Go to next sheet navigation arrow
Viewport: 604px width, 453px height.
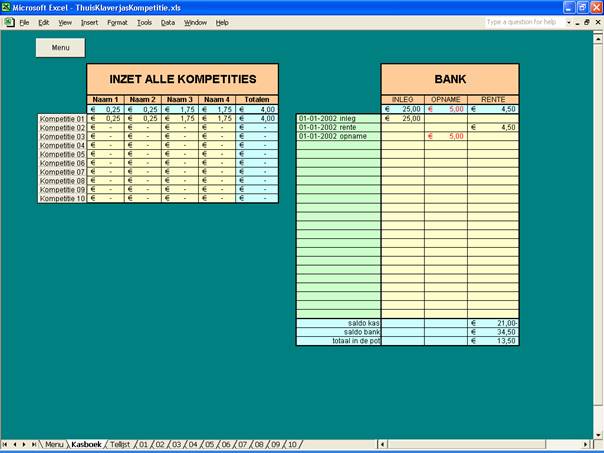click(24, 445)
